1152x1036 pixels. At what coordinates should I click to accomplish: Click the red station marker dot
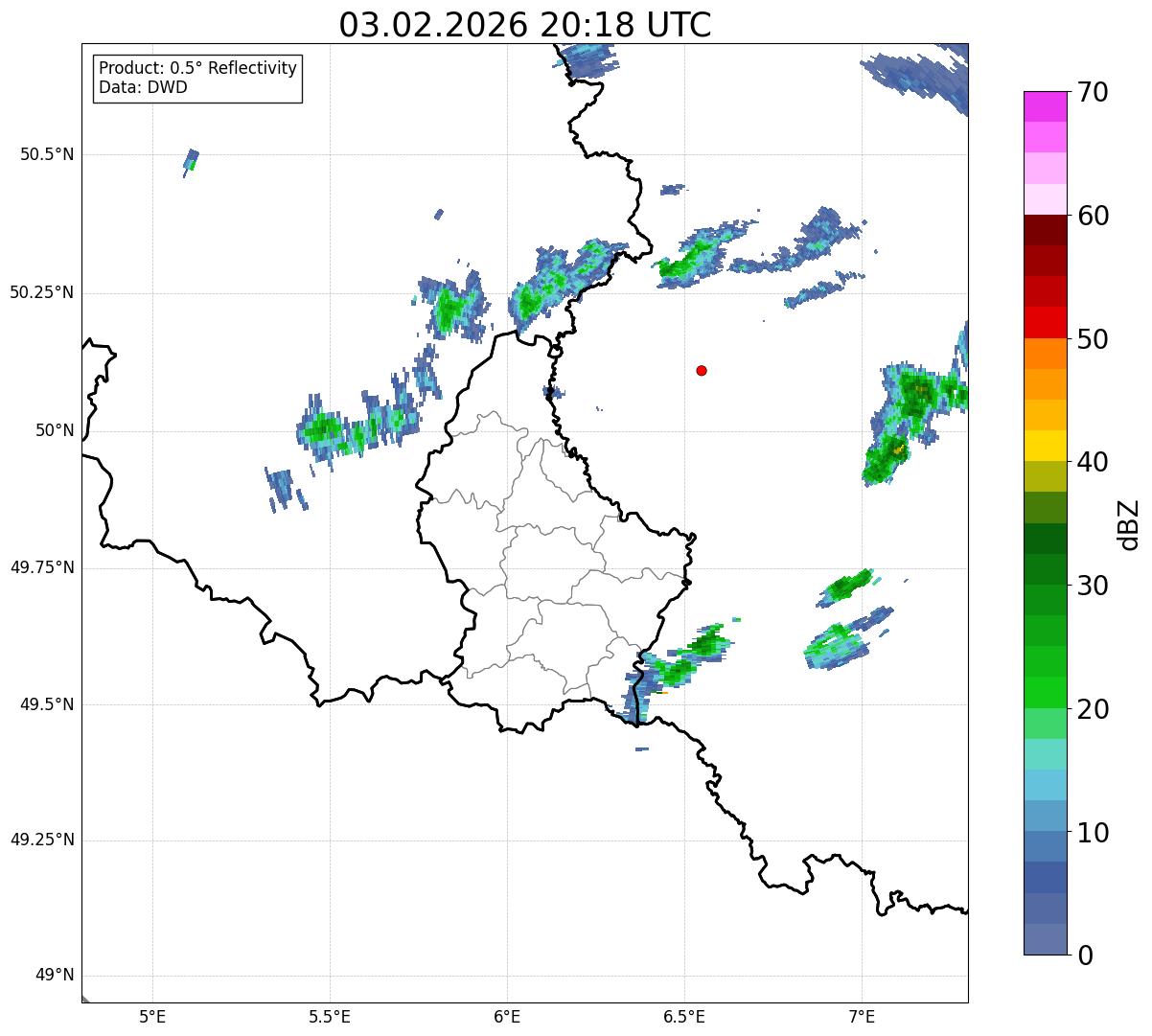[702, 370]
